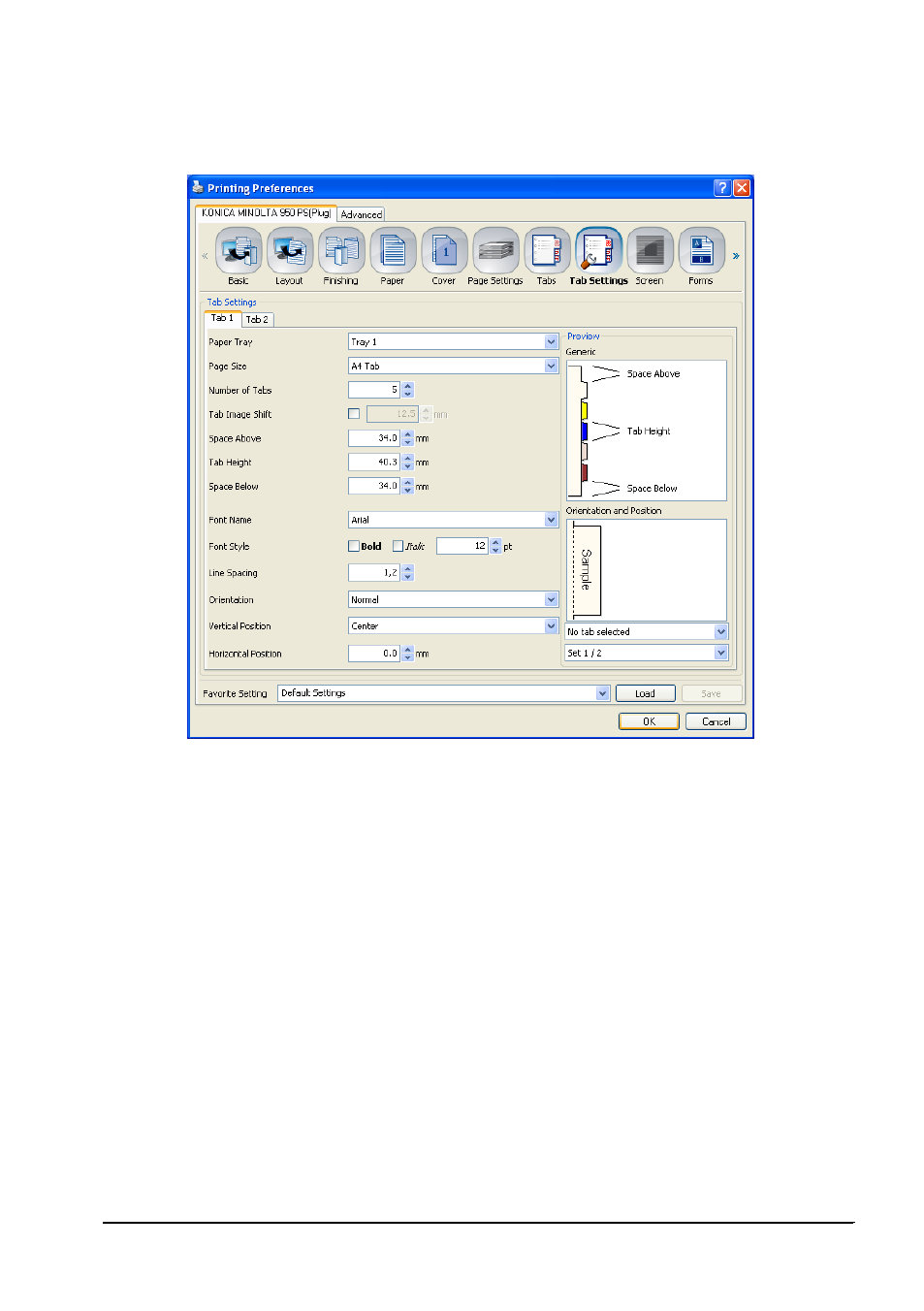Expand the Orientation dropdown

552,599
